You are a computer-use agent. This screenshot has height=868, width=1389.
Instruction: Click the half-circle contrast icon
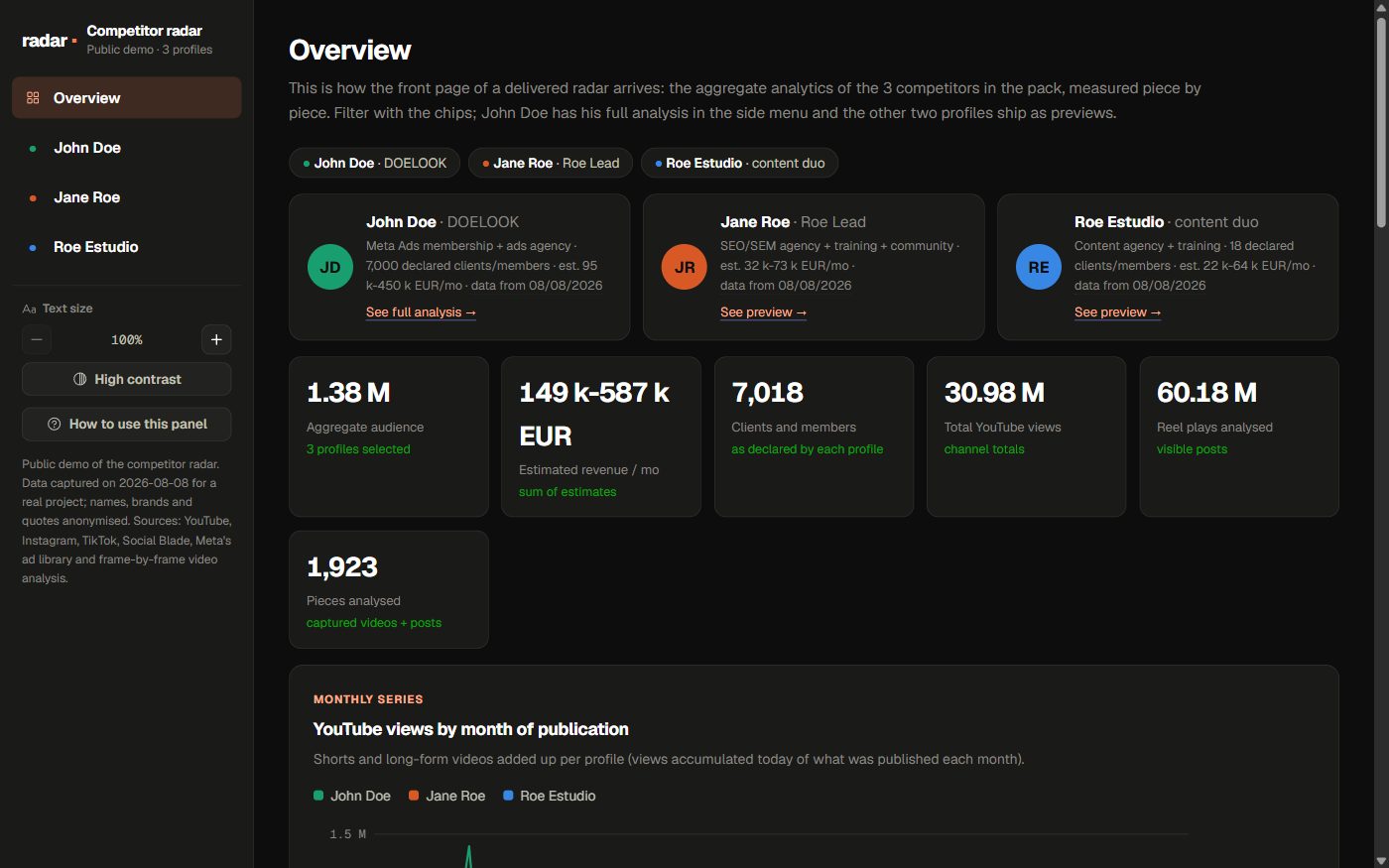point(80,379)
